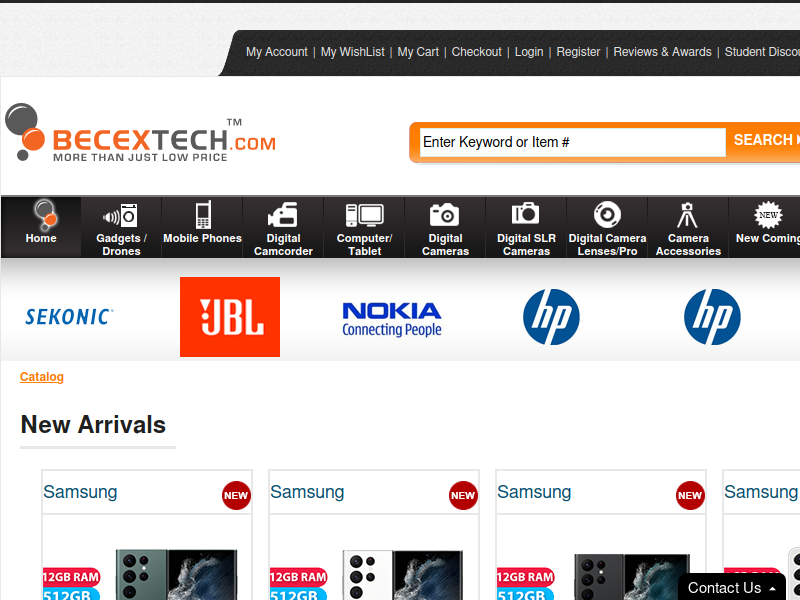Open Samsung link on black phone card
Screen dimensions: 800x600
tap(534, 492)
